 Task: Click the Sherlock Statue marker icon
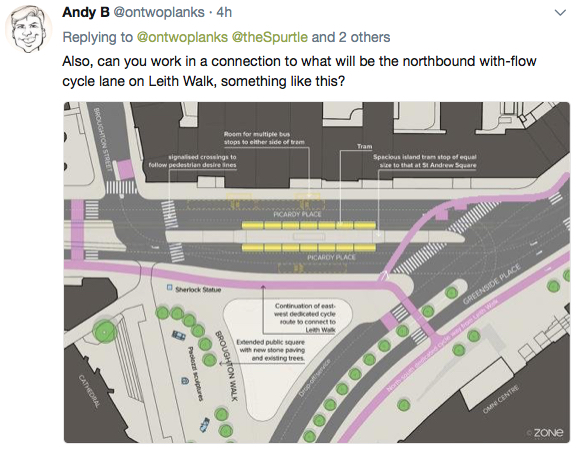click(x=169, y=287)
